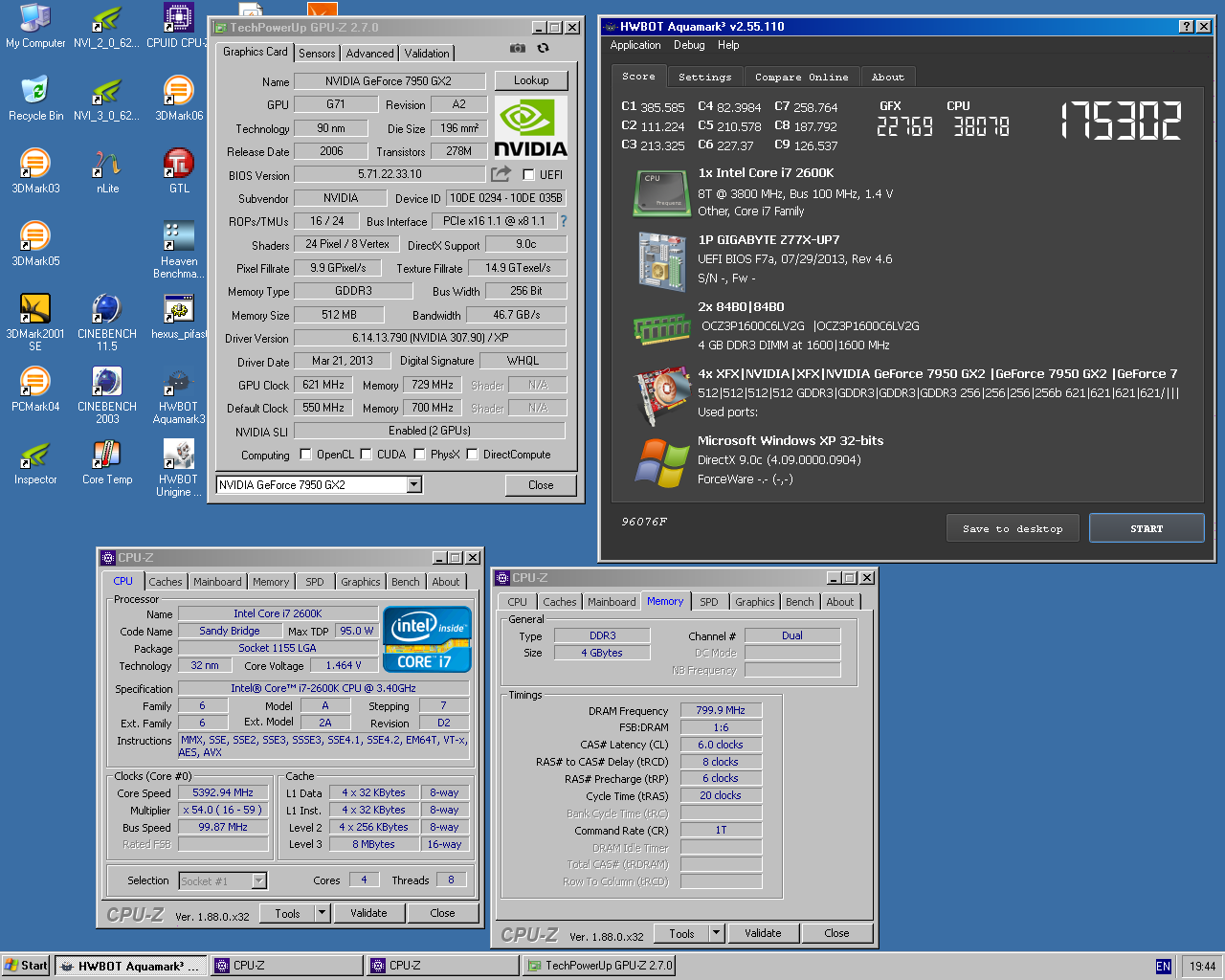This screenshot has height=980, width=1225.
Task: Open Recycle Bin desktop icon
Action: point(35,100)
